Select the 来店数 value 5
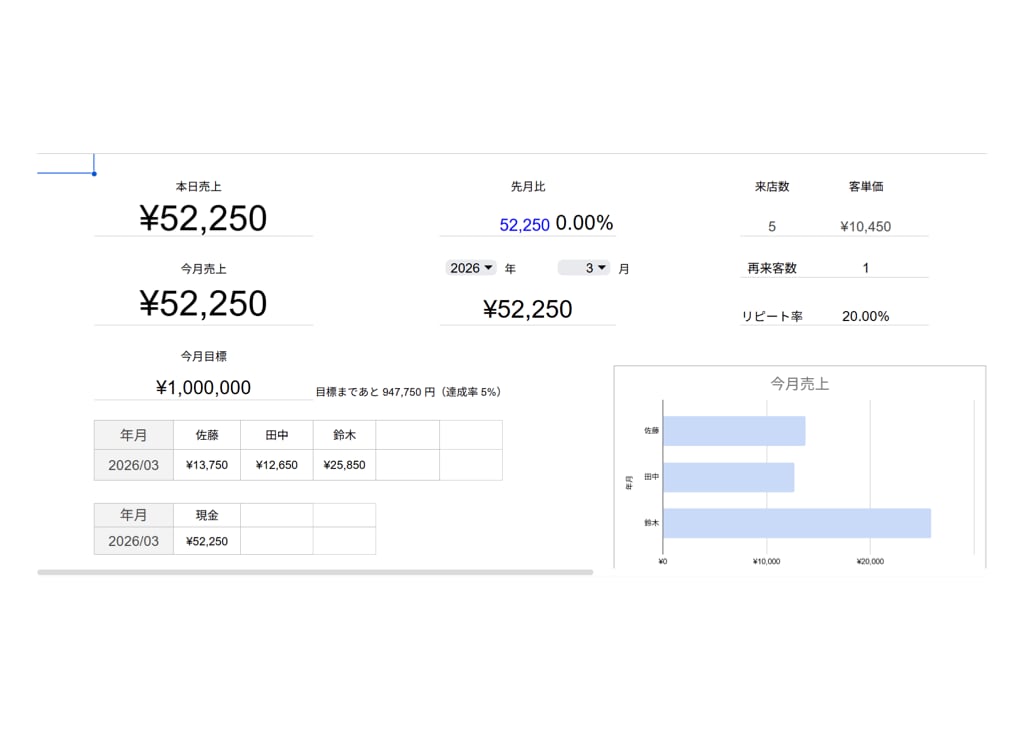 click(772, 227)
